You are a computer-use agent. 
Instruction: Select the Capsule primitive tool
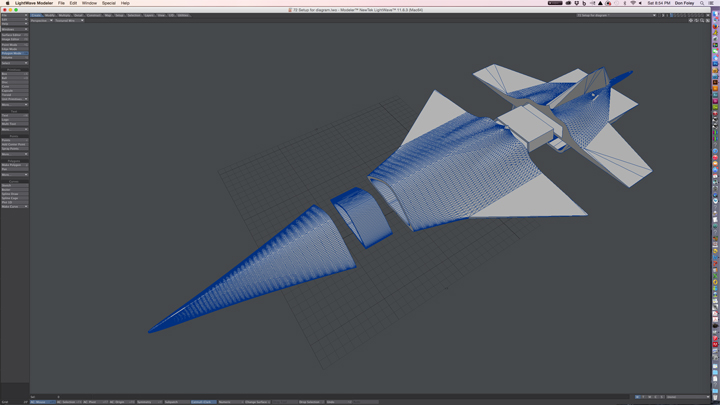click(x=14, y=91)
